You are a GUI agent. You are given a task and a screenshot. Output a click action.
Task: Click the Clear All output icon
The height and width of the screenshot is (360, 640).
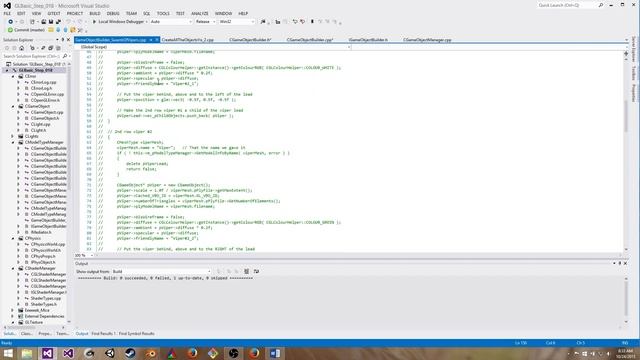(x=246, y=271)
